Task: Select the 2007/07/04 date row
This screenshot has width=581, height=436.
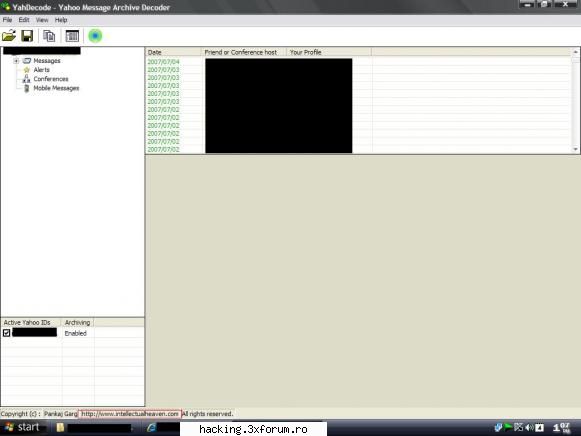Action: tap(163, 62)
